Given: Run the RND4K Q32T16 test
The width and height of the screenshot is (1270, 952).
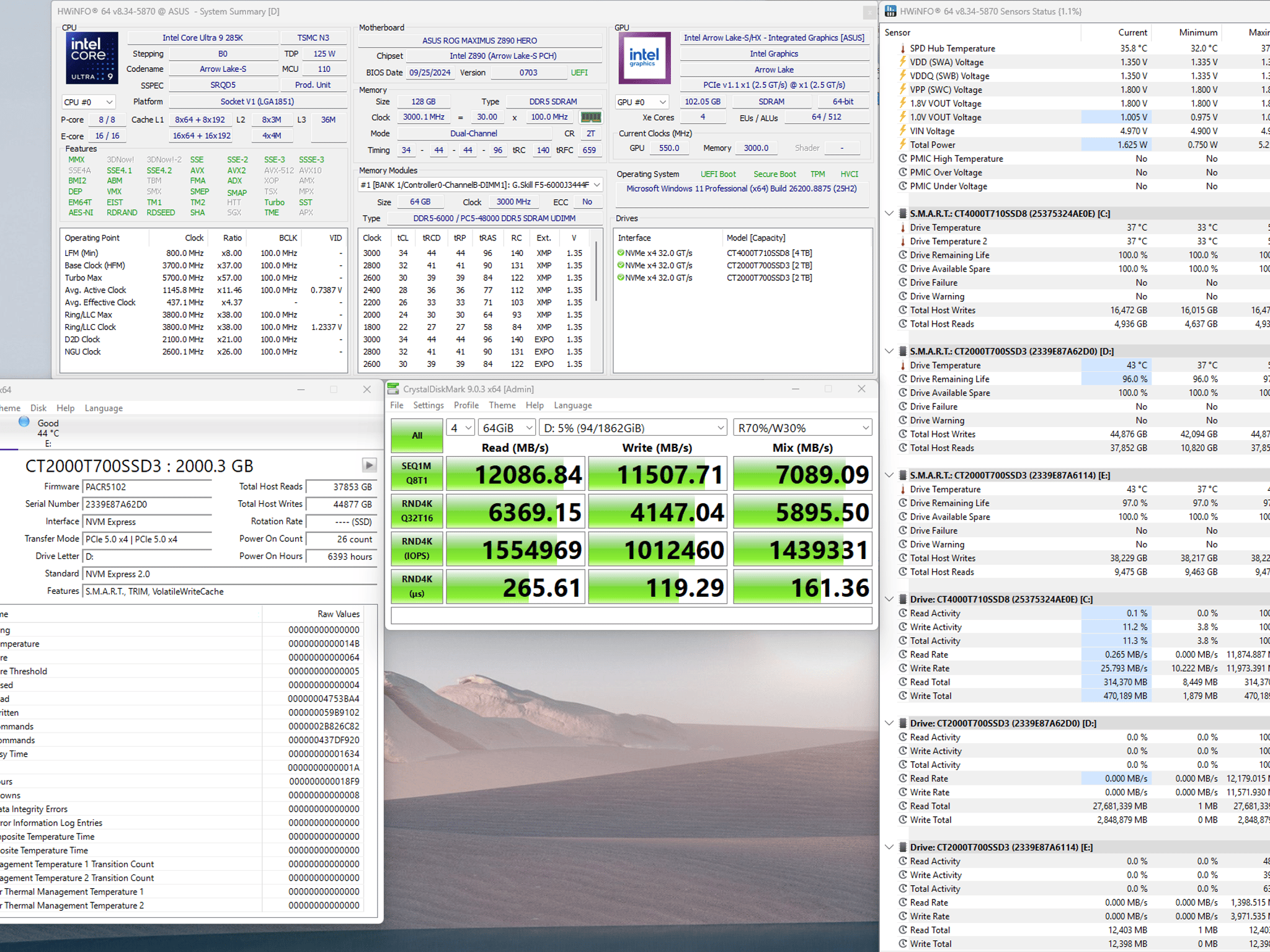Looking at the screenshot, I should tap(417, 511).
